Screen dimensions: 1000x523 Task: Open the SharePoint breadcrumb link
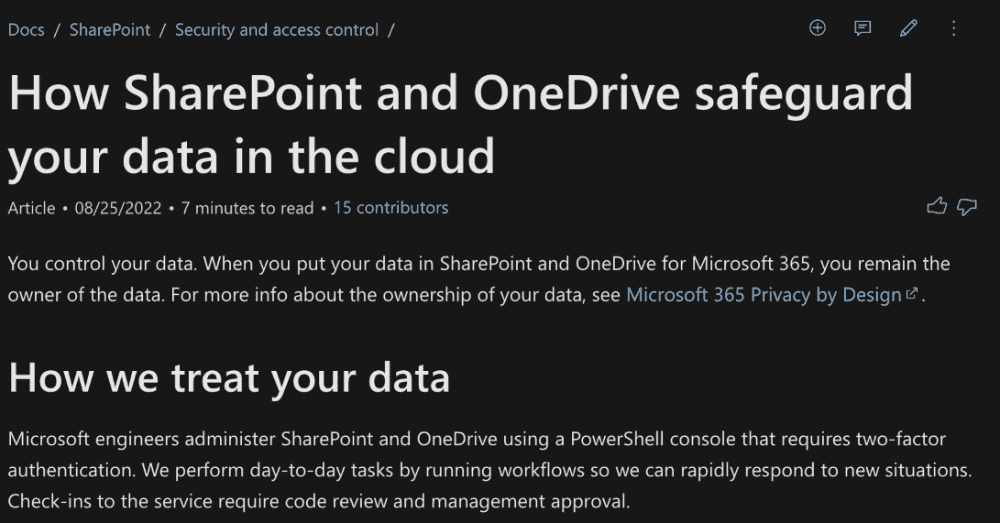click(x=110, y=30)
